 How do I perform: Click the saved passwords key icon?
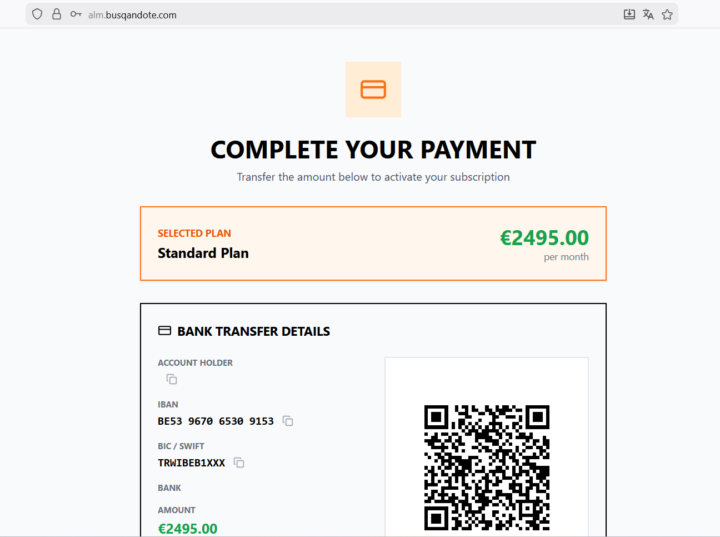[x=75, y=14]
